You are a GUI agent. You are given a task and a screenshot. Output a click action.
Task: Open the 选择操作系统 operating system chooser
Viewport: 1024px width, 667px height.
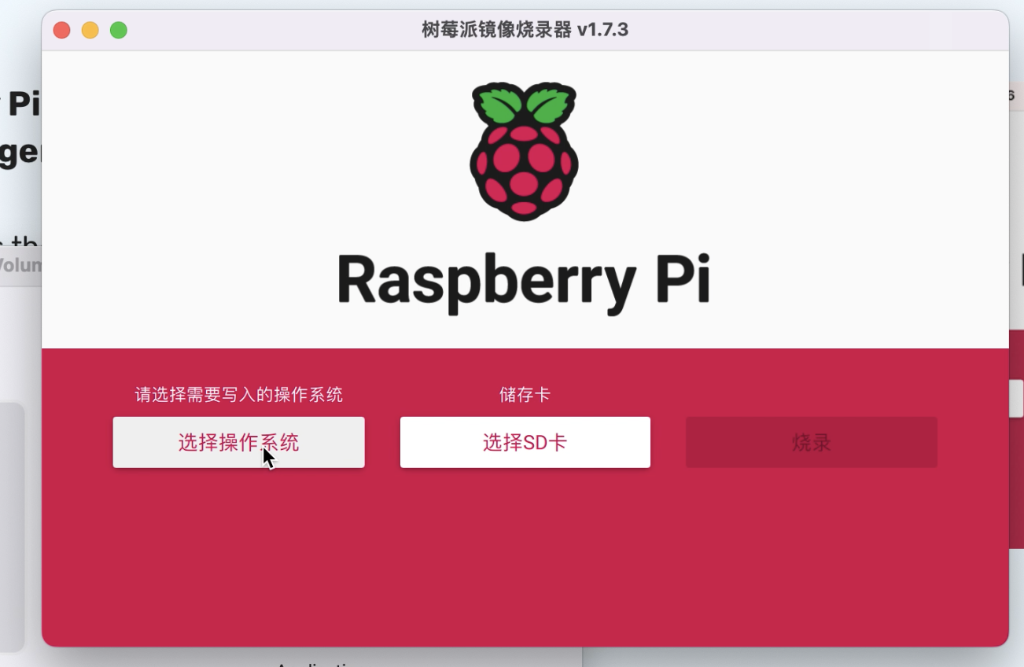tap(238, 442)
